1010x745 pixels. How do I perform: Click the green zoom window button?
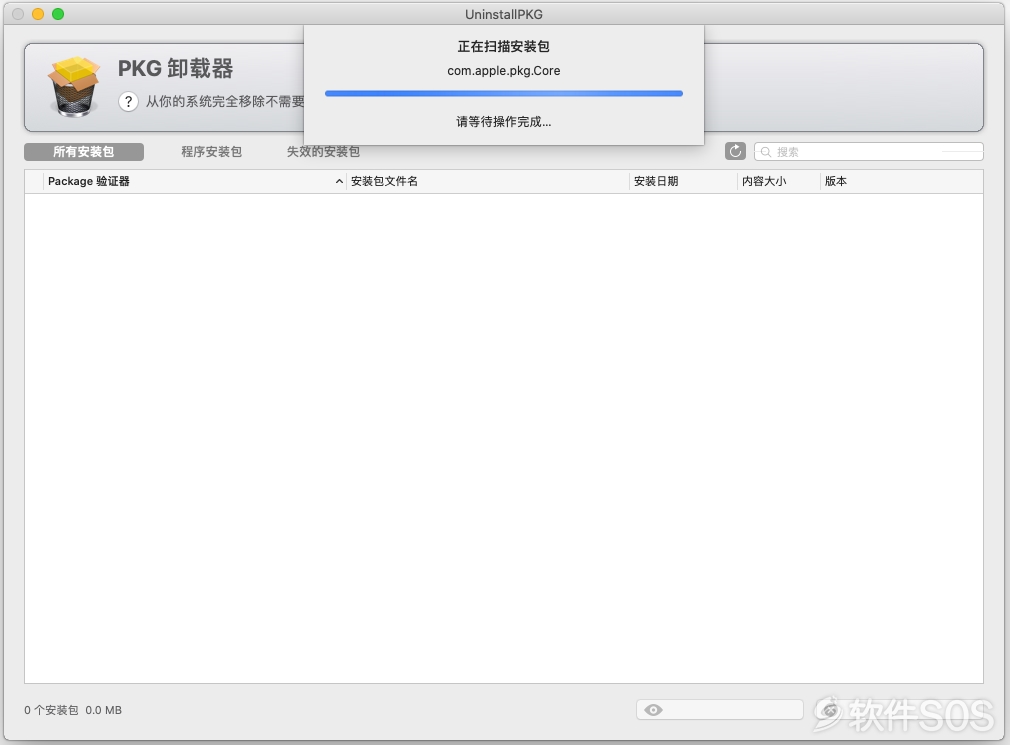point(58,14)
